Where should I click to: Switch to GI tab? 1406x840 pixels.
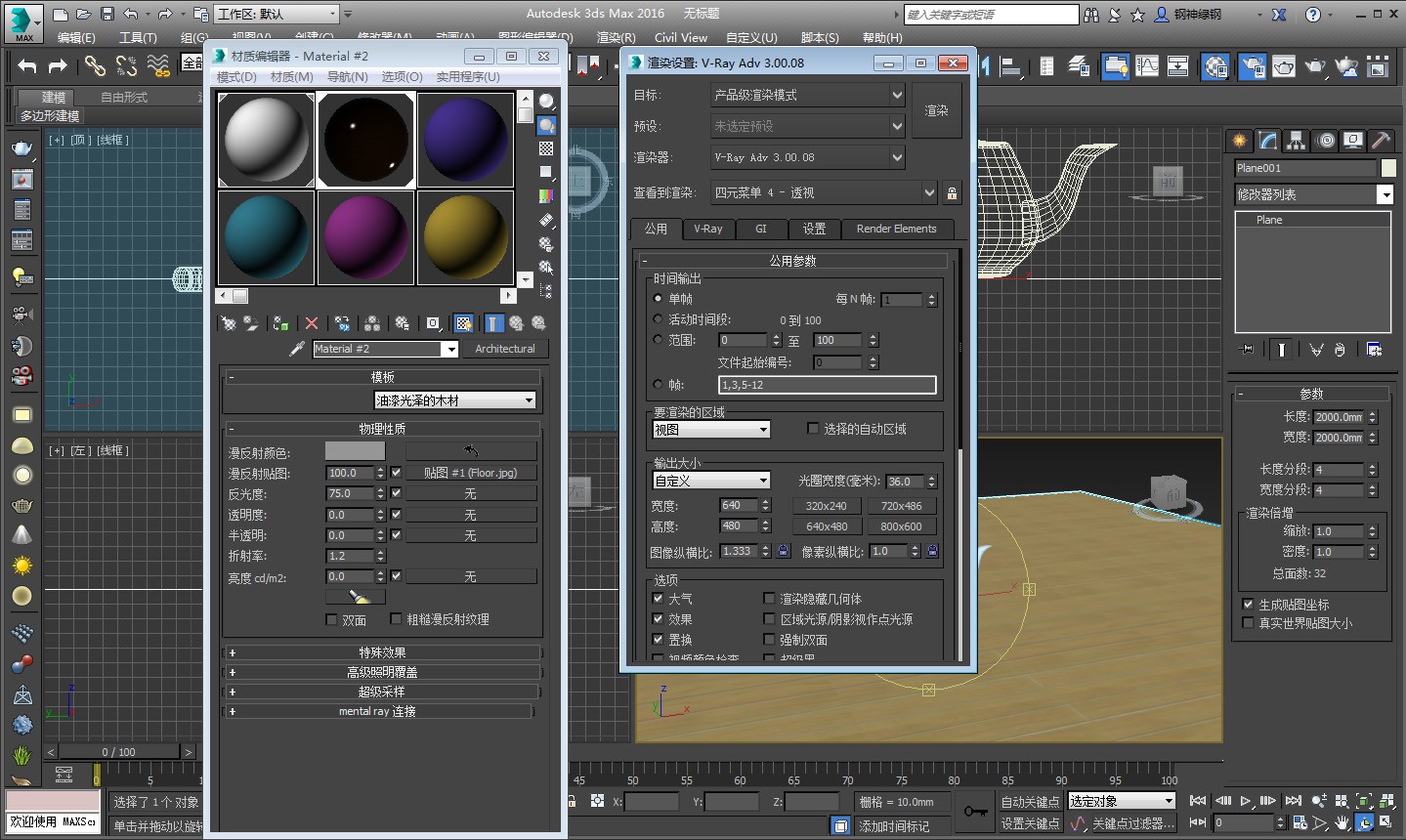[761, 229]
